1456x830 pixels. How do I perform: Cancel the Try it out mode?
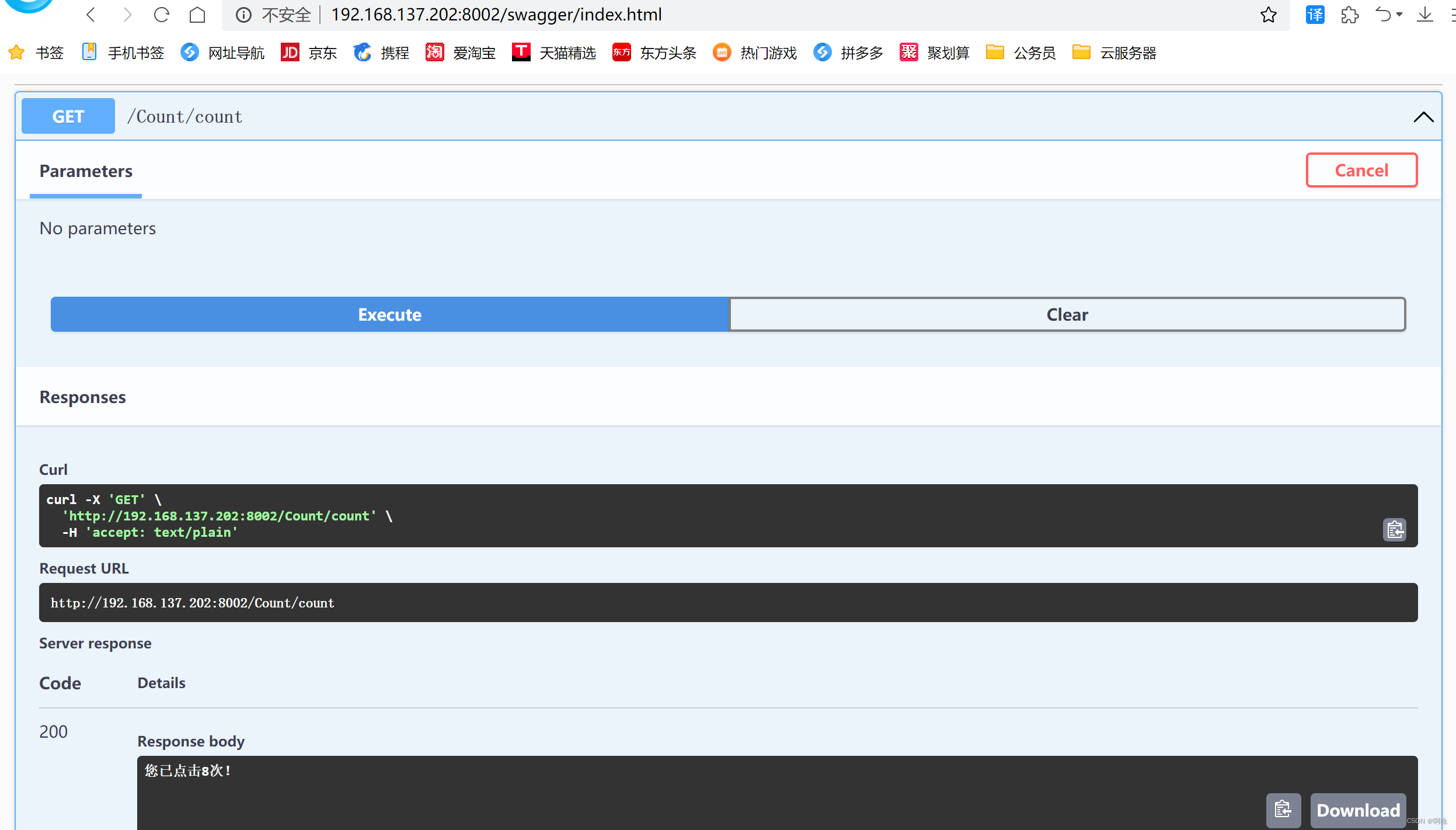click(x=1361, y=170)
